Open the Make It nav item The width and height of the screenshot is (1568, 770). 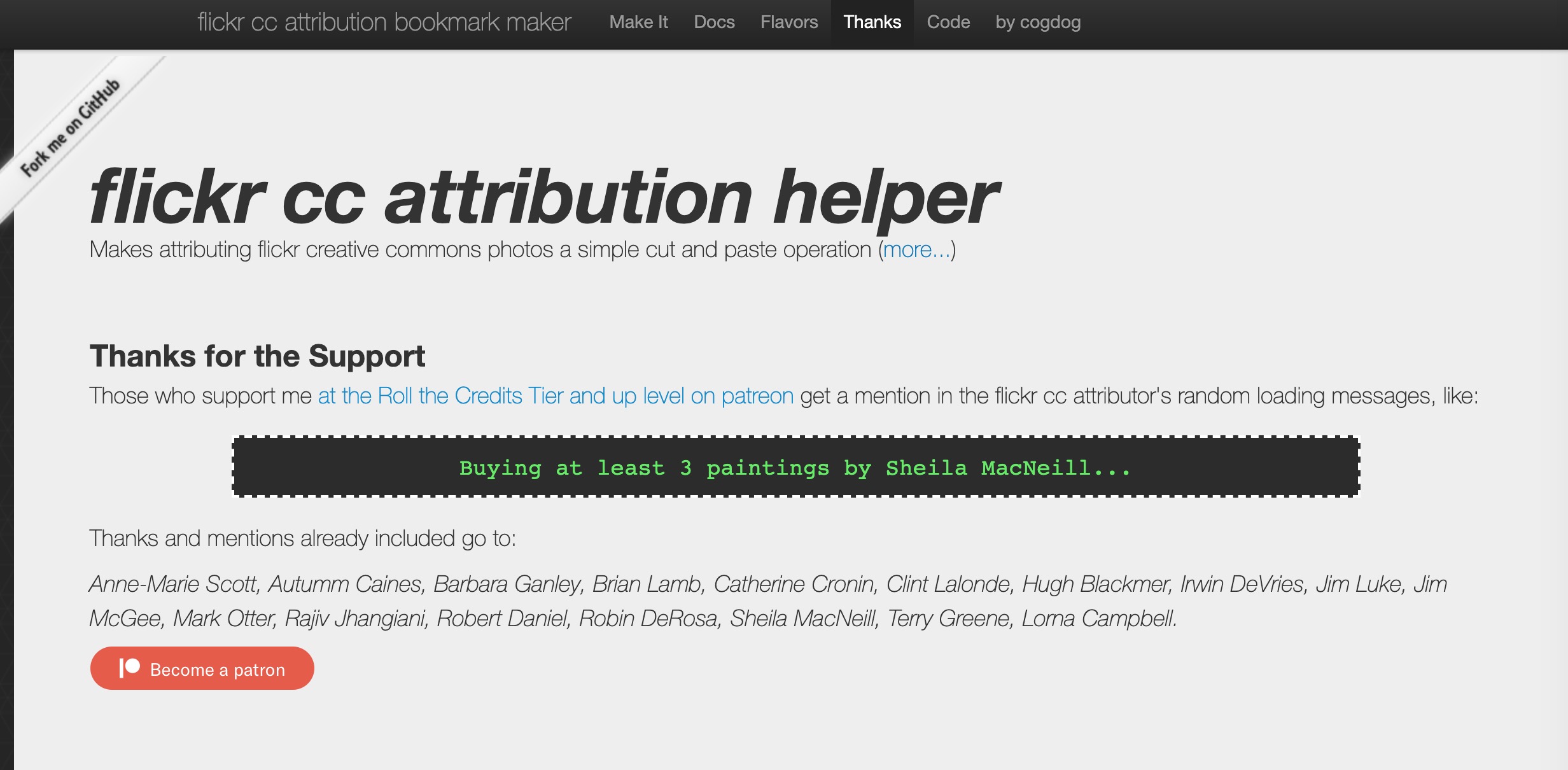pyautogui.click(x=638, y=22)
